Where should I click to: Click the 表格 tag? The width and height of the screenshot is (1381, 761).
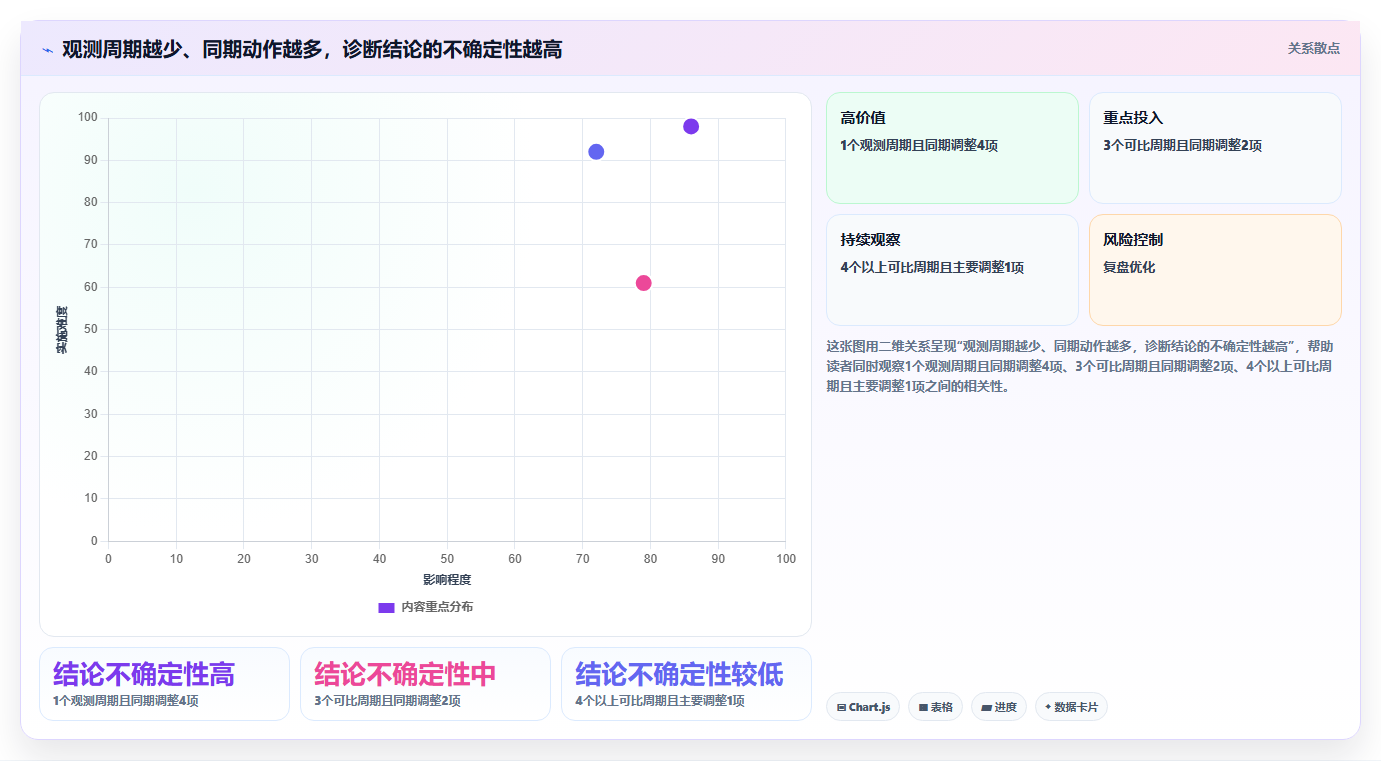936,707
